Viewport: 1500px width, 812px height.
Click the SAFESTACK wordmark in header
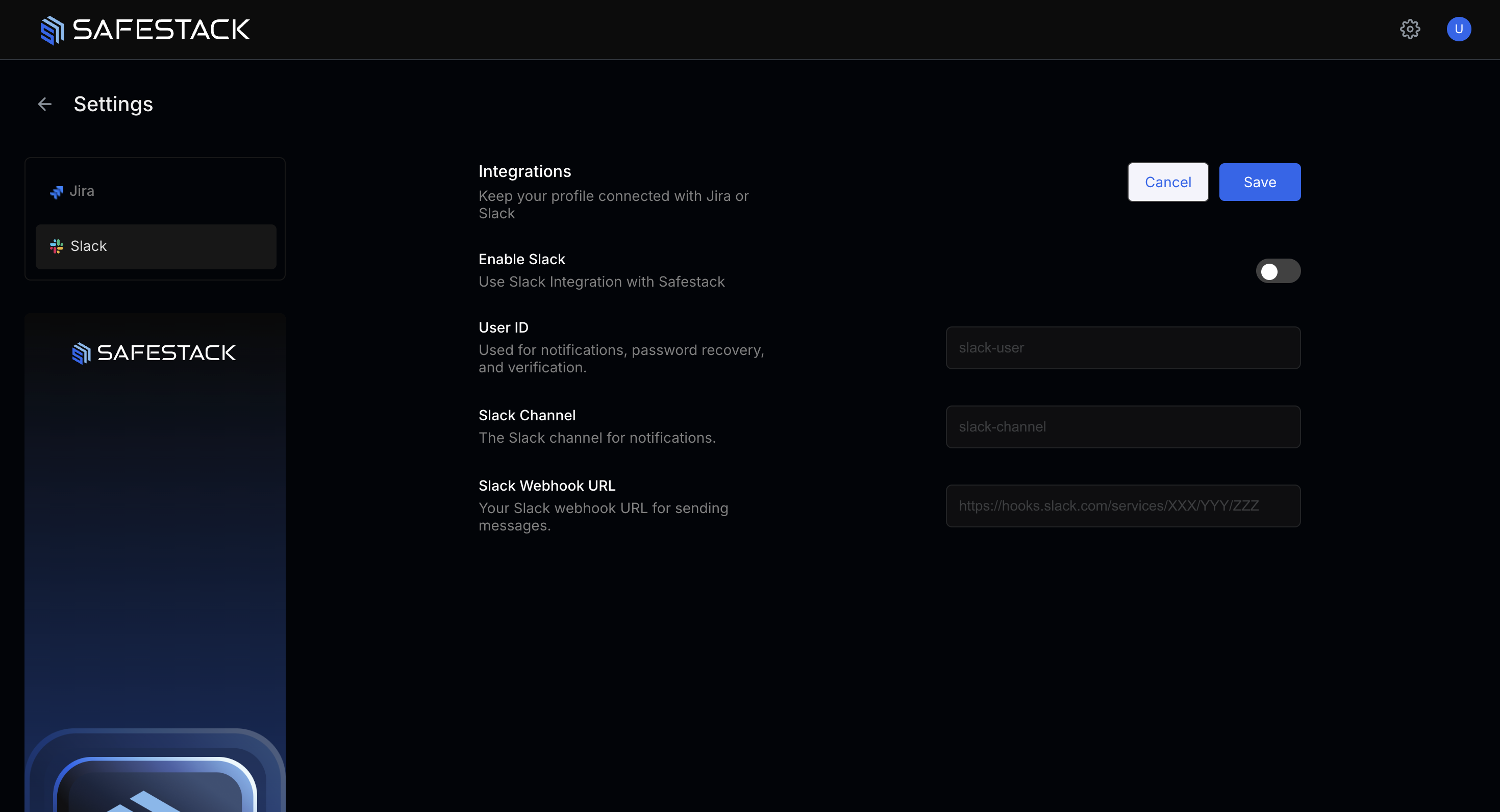(x=161, y=30)
